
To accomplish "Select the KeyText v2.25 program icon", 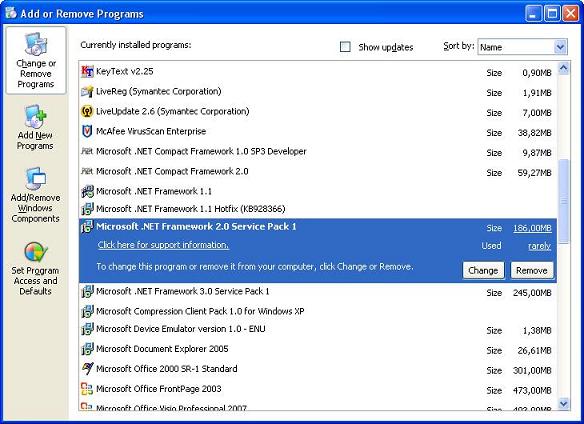I will [x=87, y=71].
